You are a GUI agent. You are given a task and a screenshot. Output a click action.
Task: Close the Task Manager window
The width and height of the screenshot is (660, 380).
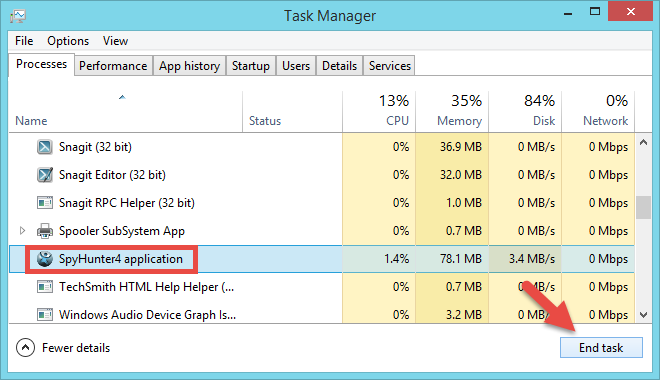point(631,11)
